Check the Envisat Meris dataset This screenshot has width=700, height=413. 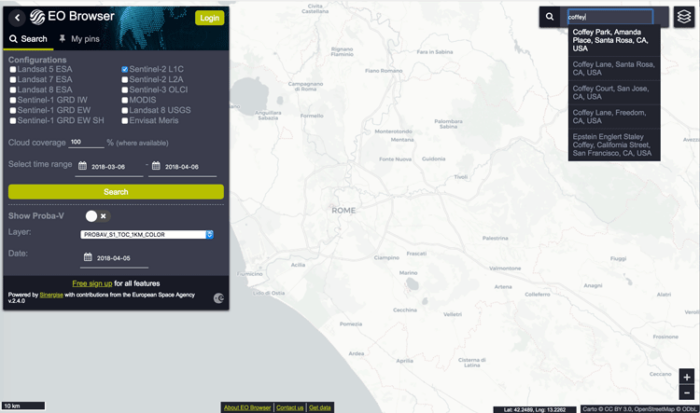pyautogui.click(x=125, y=121)
